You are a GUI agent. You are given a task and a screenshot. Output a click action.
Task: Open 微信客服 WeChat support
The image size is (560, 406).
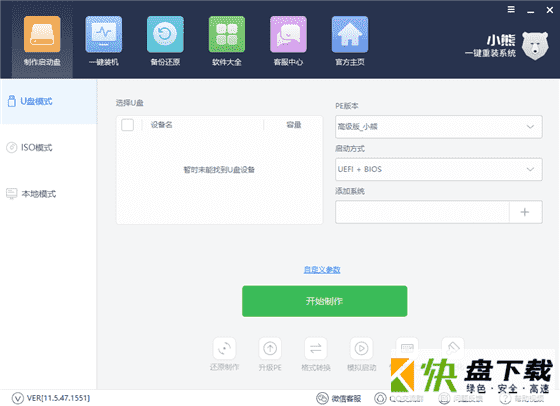[339, 399]
